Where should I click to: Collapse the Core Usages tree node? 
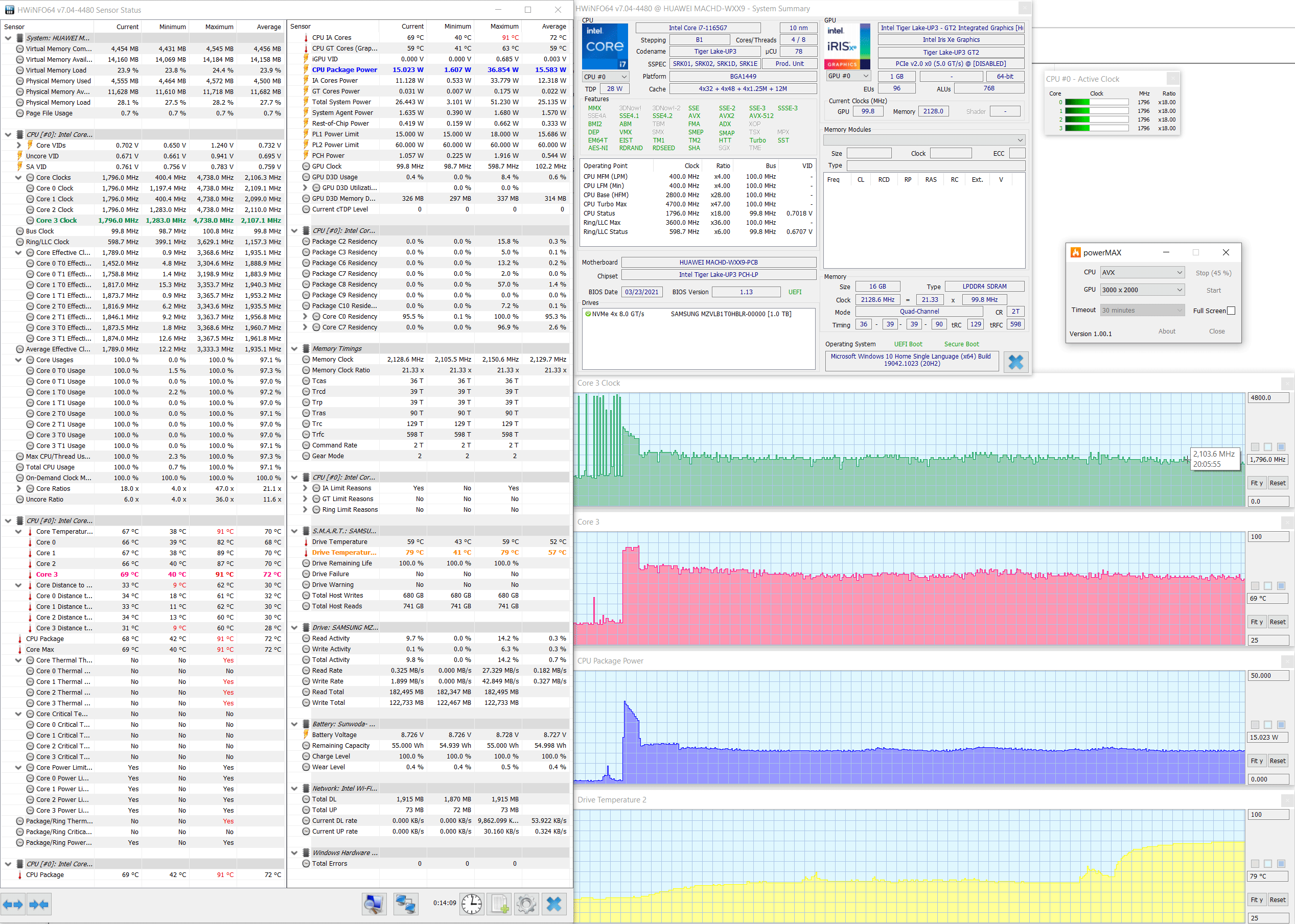[18, 360]
